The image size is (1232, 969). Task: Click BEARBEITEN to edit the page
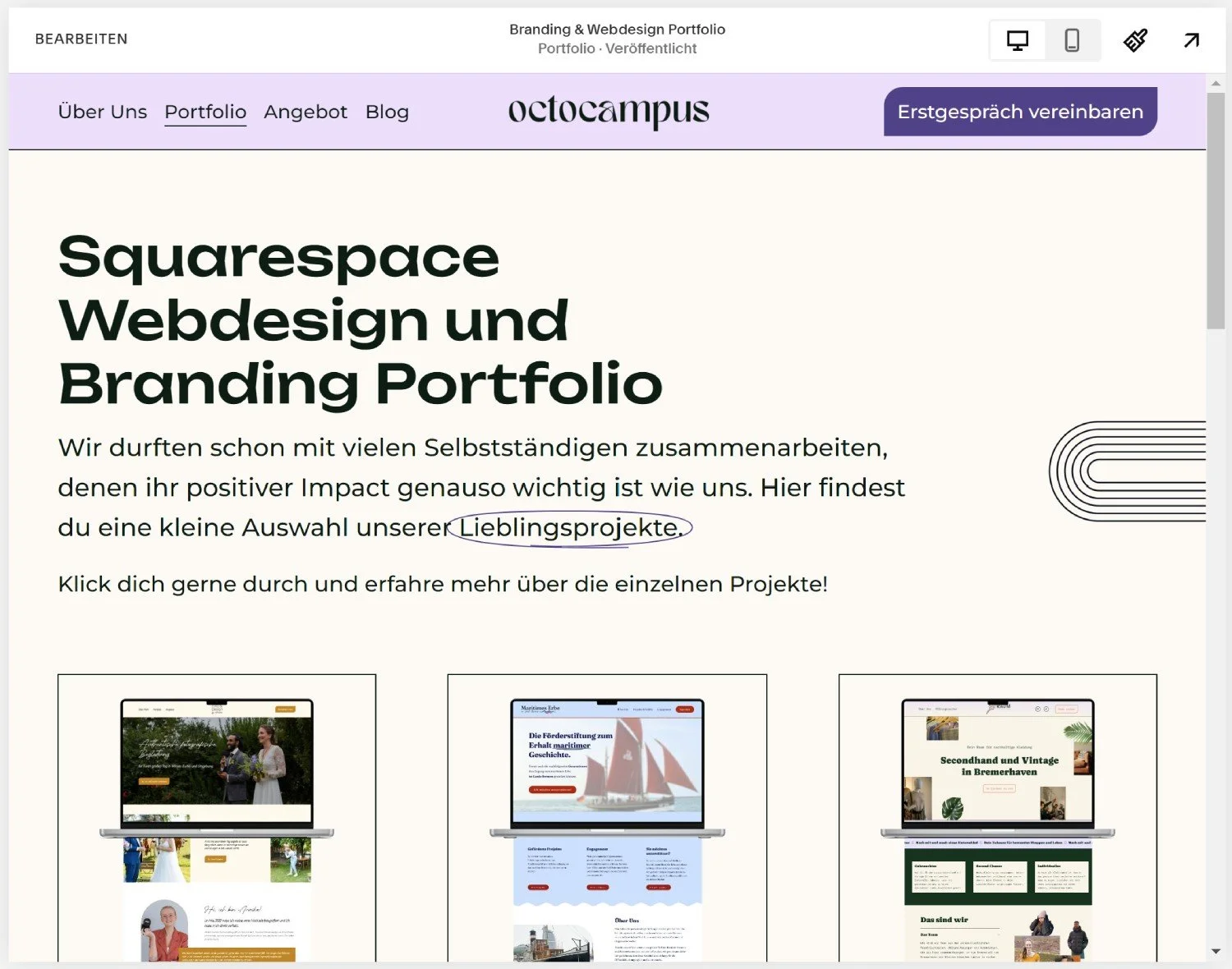click(x=81, y=39)
